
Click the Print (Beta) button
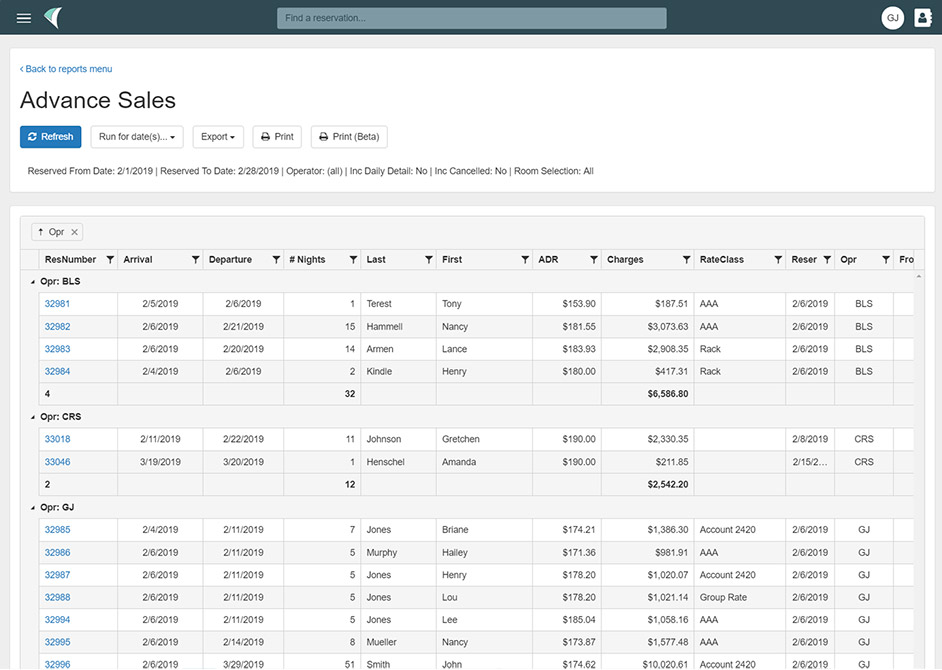[x=349, y=137]
